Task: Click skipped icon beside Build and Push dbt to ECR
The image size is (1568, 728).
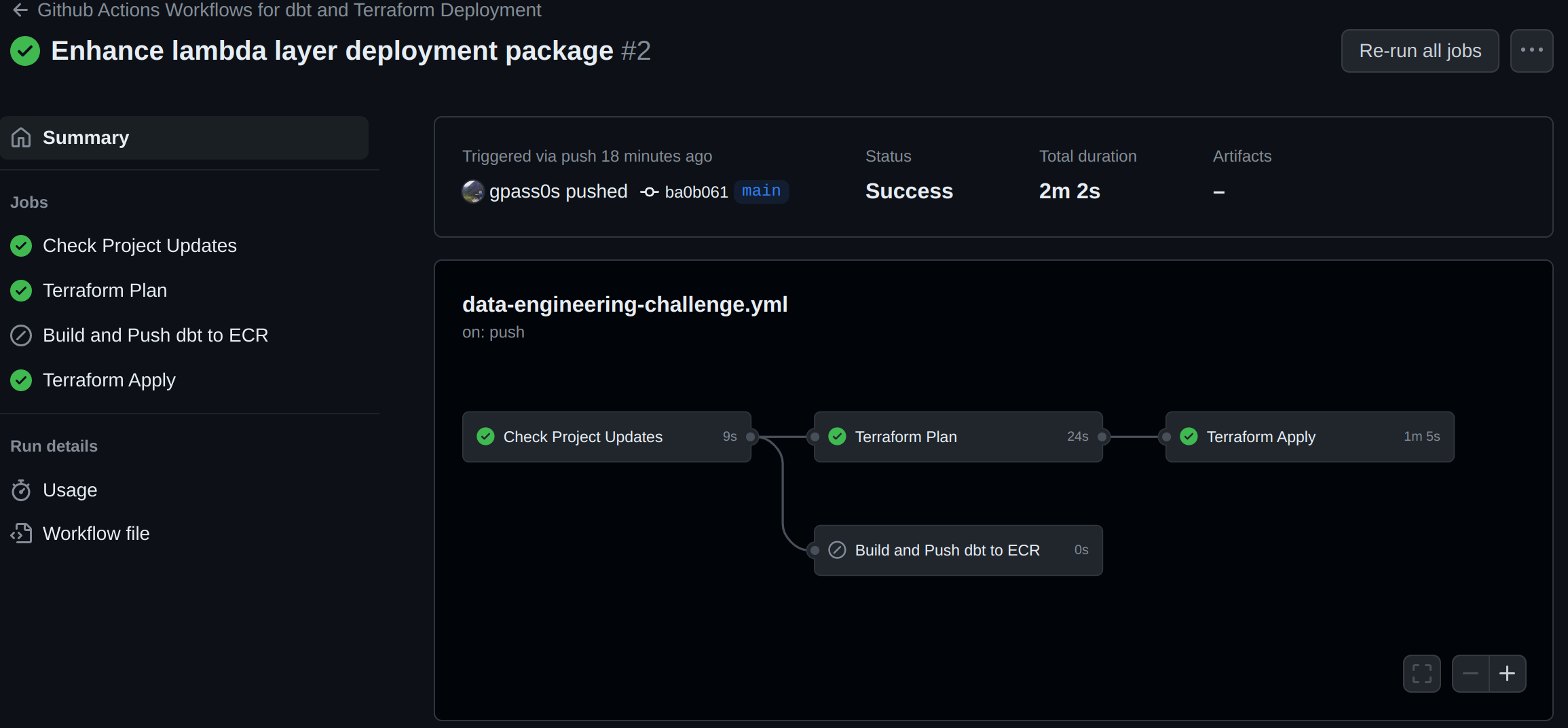Action: tap(21, 335)
